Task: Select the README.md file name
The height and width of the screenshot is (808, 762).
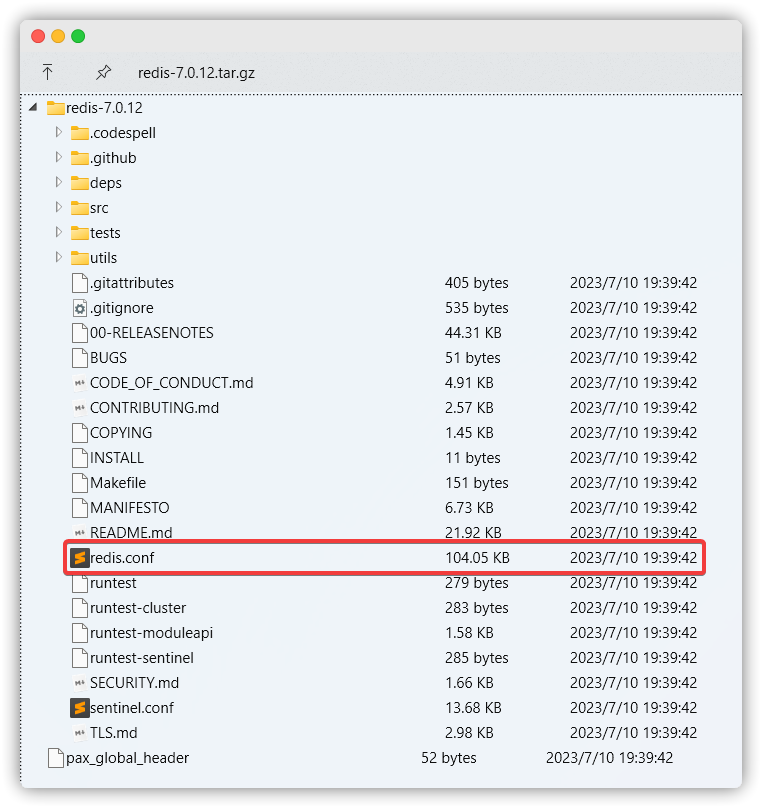Action: (x=131, y=532)
